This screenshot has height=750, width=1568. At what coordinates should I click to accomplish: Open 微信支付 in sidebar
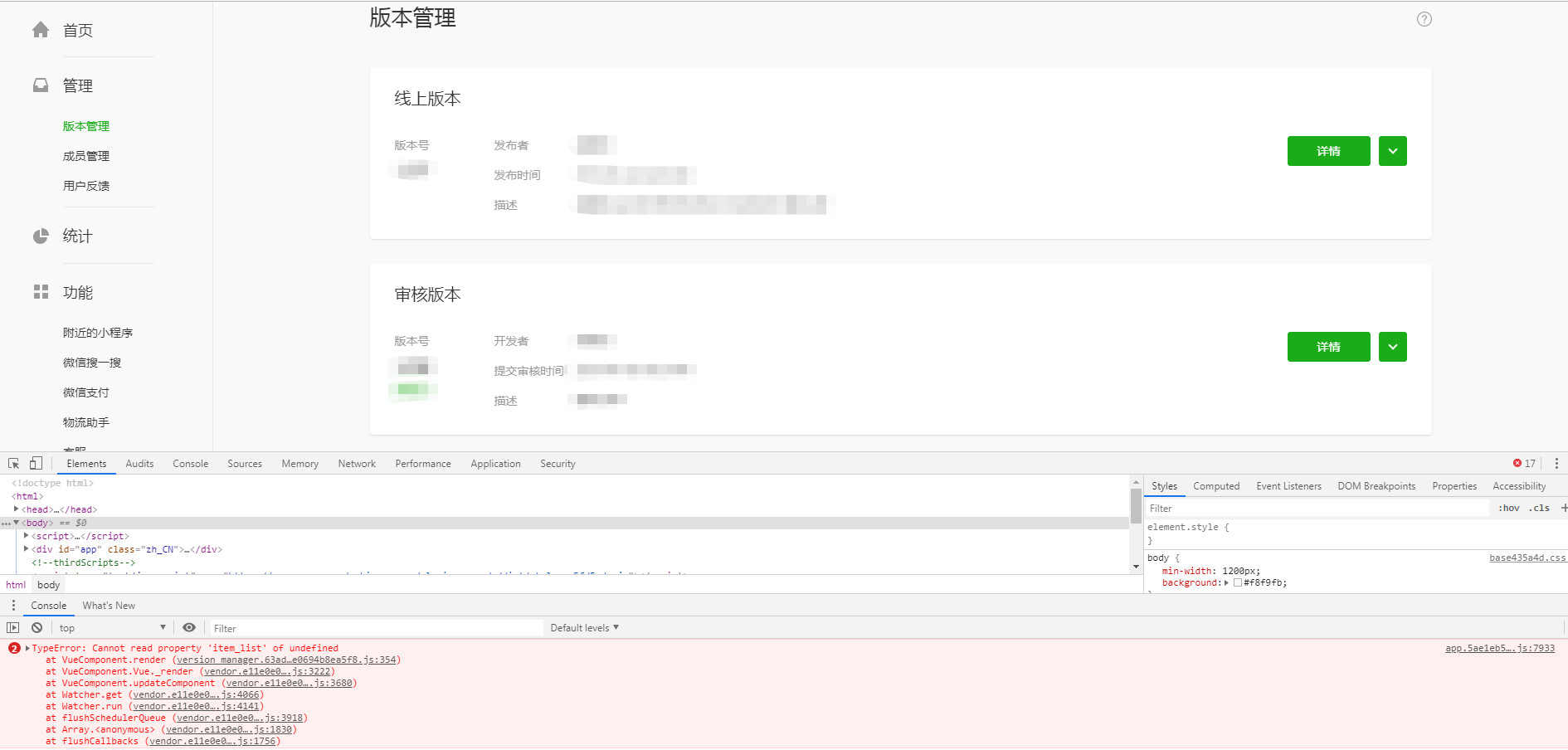[86, 392]
